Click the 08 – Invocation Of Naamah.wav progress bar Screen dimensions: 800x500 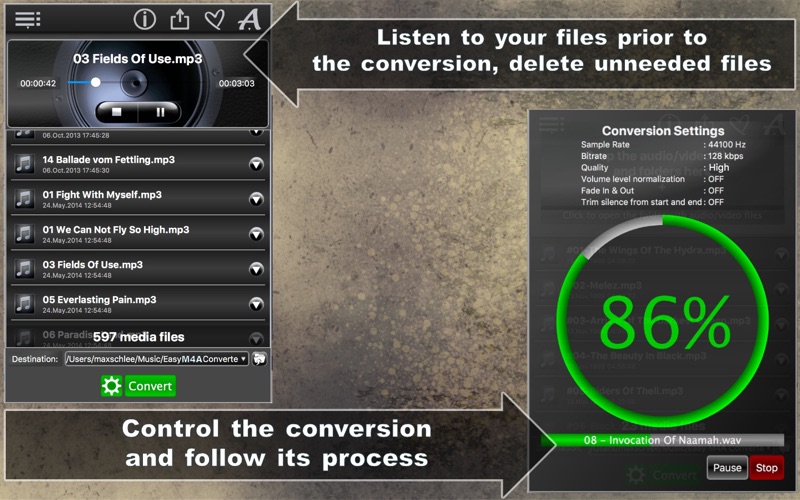pos(663,440)
